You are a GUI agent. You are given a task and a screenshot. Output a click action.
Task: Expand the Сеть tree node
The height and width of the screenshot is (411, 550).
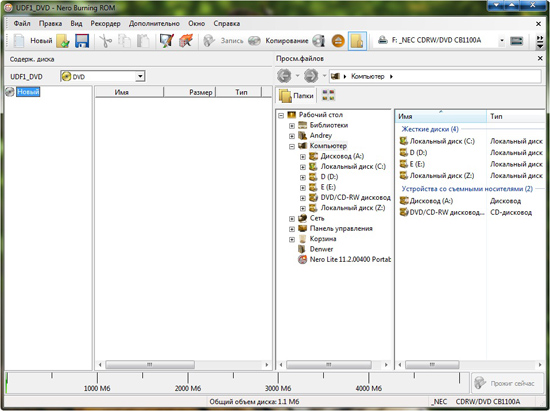pyautogui.click(x=292, y=219)
